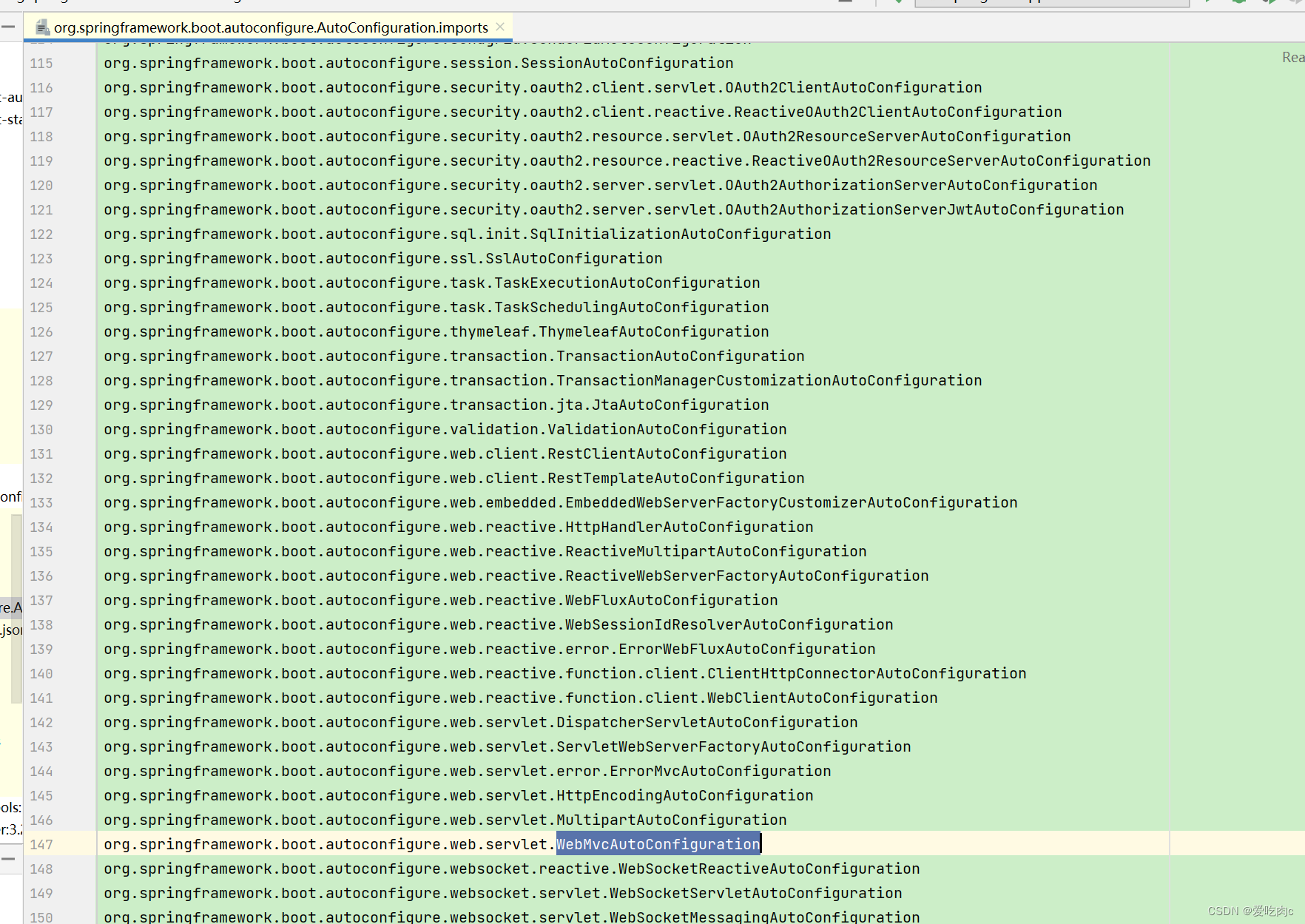Click the line ending in ClientHttpConnectorAutoConfiguration
This screenshot has width=1305, height=924.
[565, 673]
